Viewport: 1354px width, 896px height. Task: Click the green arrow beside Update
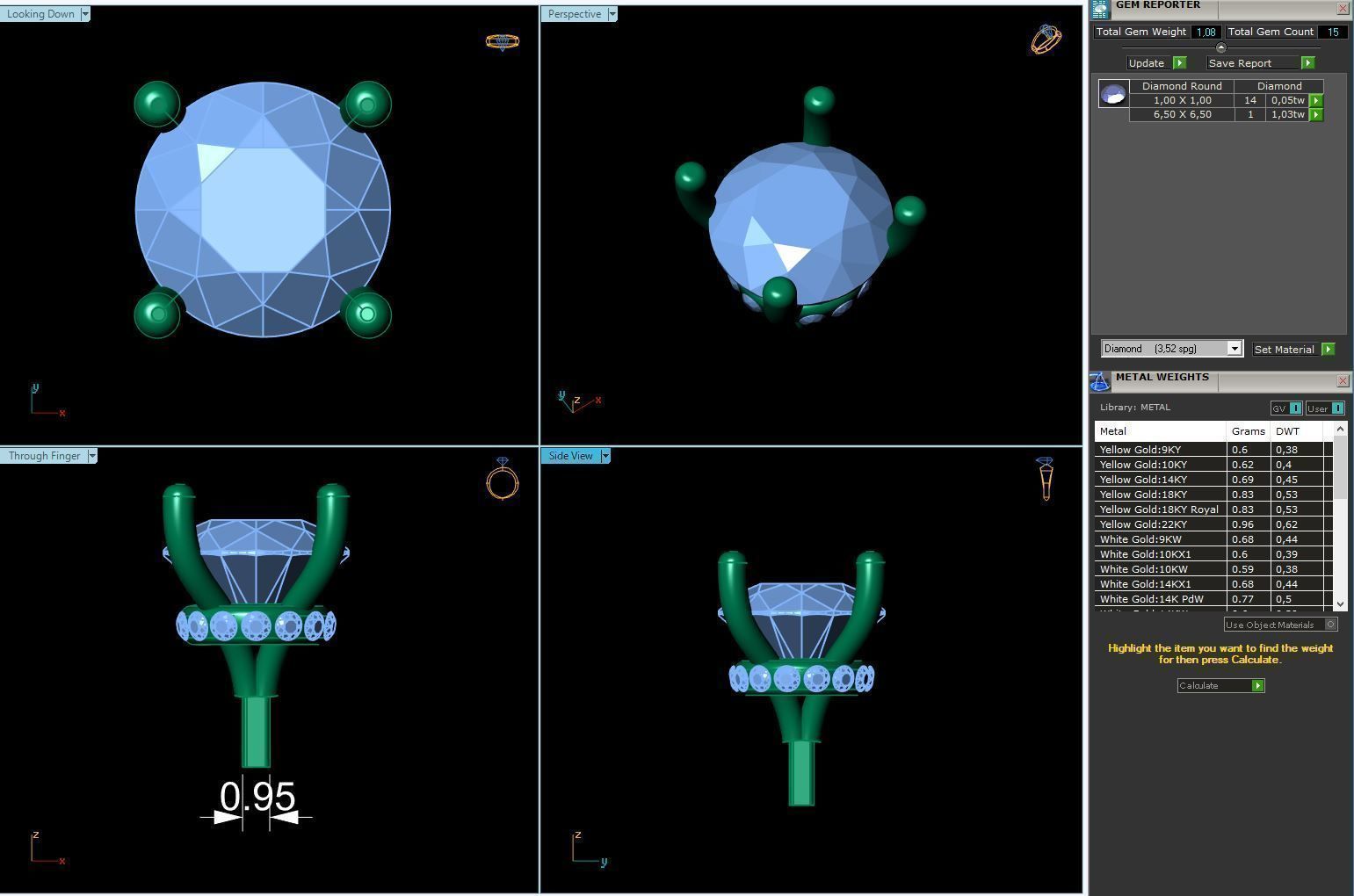[1180, 62]
